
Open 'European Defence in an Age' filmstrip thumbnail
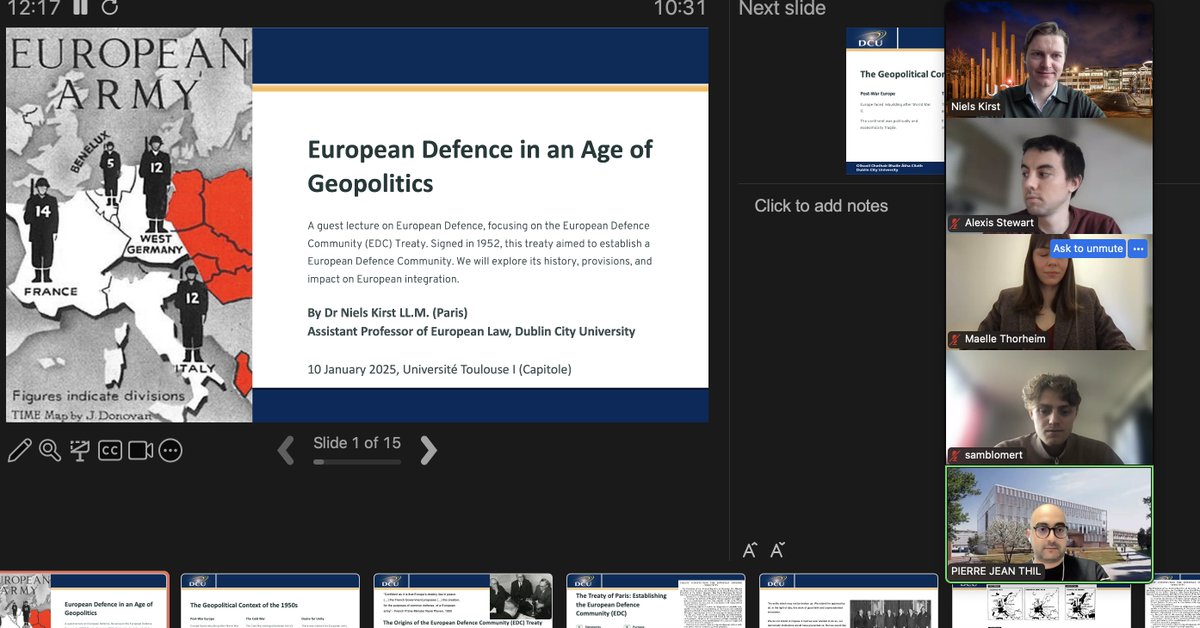pos(83,600)
